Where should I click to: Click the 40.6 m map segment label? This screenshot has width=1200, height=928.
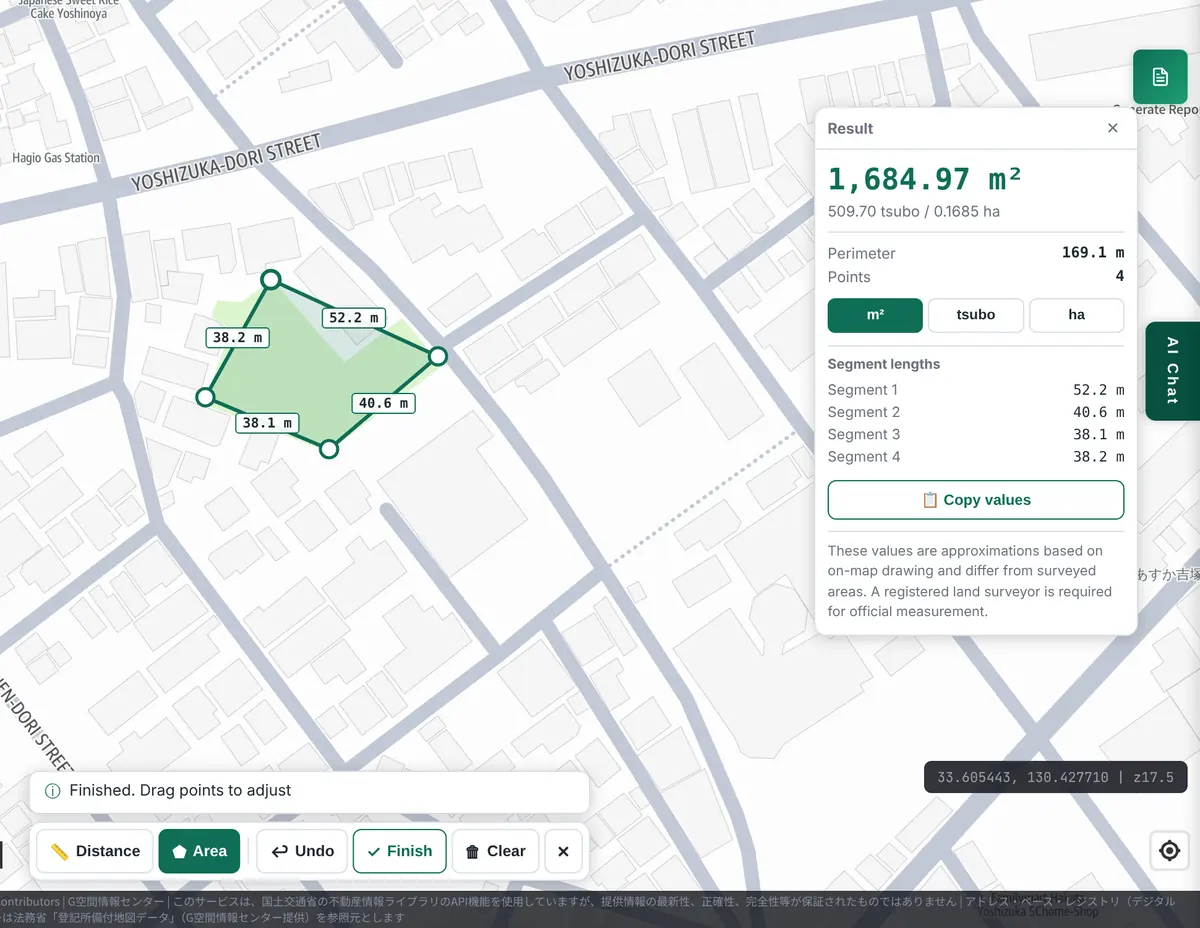(x=383, y=403)
